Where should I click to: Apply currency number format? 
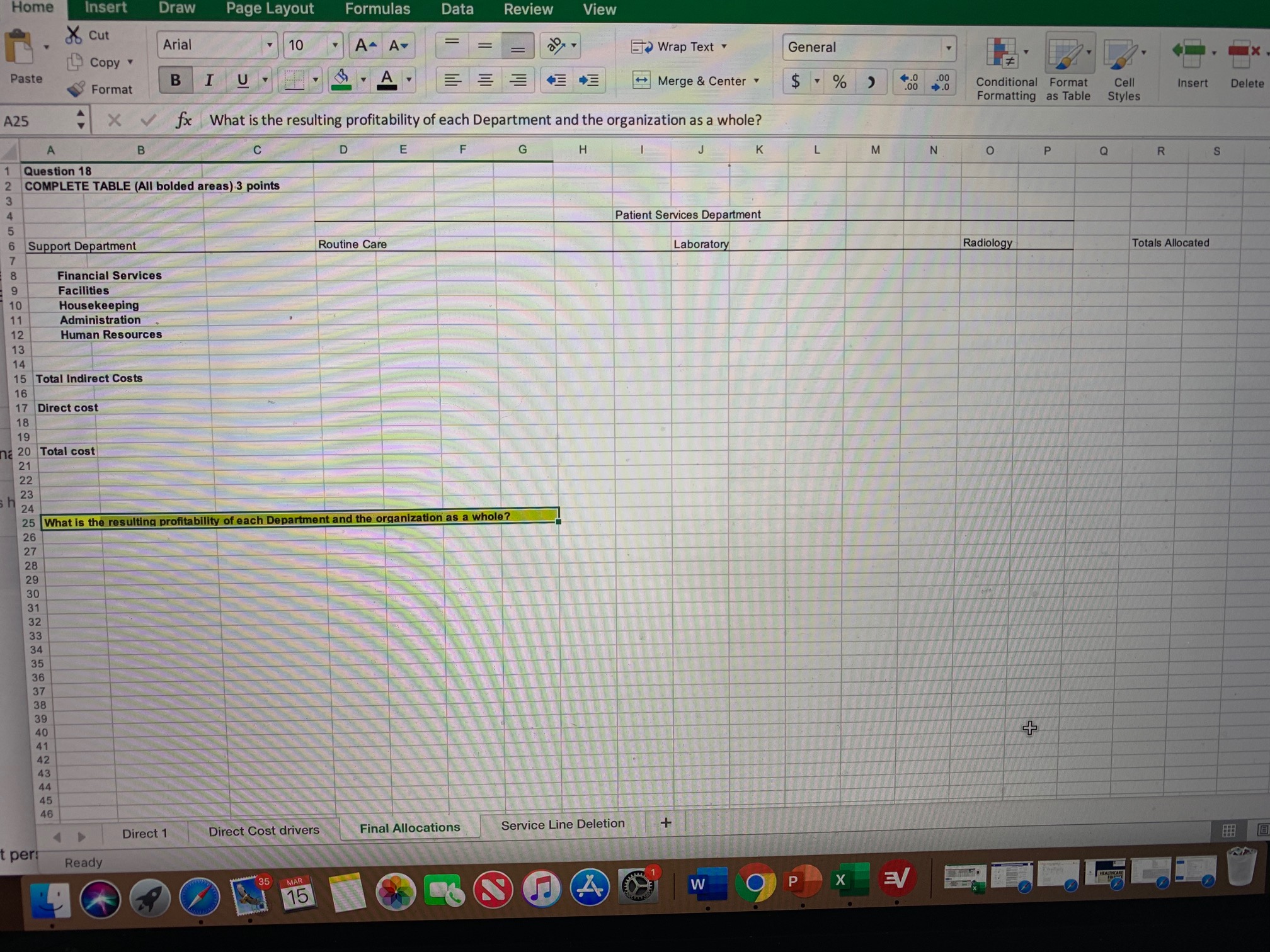pyautogui.click(x=795, y=81)
